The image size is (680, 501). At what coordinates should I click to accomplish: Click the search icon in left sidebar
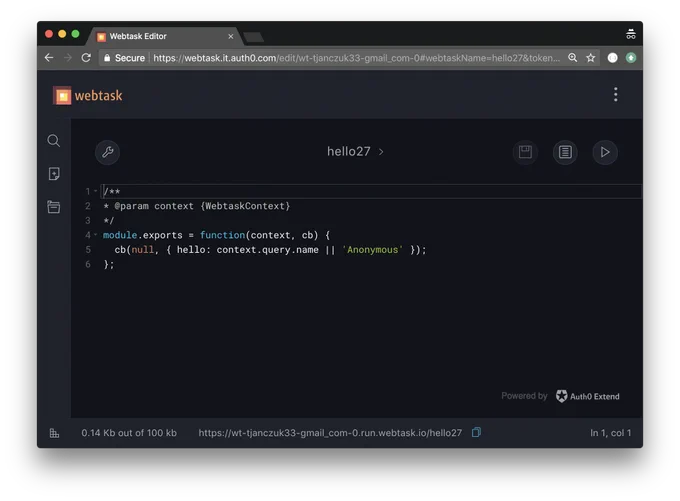(54, 141)
